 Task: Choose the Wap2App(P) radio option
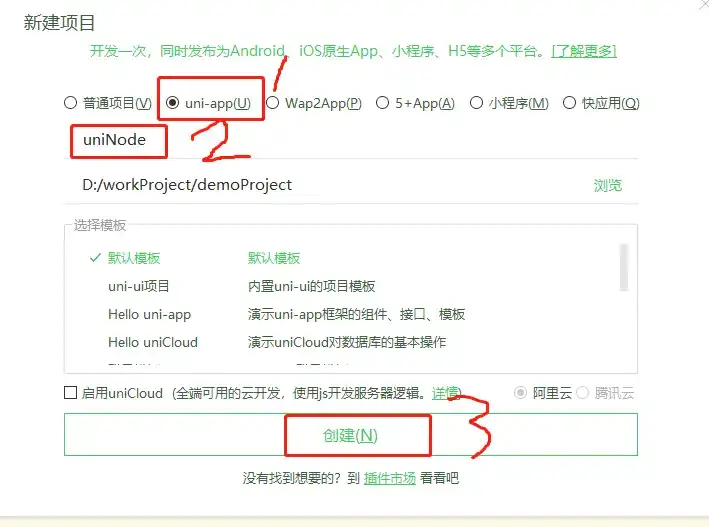[273, 103]
